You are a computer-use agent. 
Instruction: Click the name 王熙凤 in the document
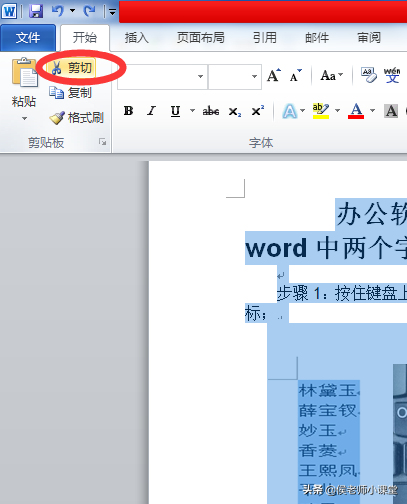pos(328,471)
